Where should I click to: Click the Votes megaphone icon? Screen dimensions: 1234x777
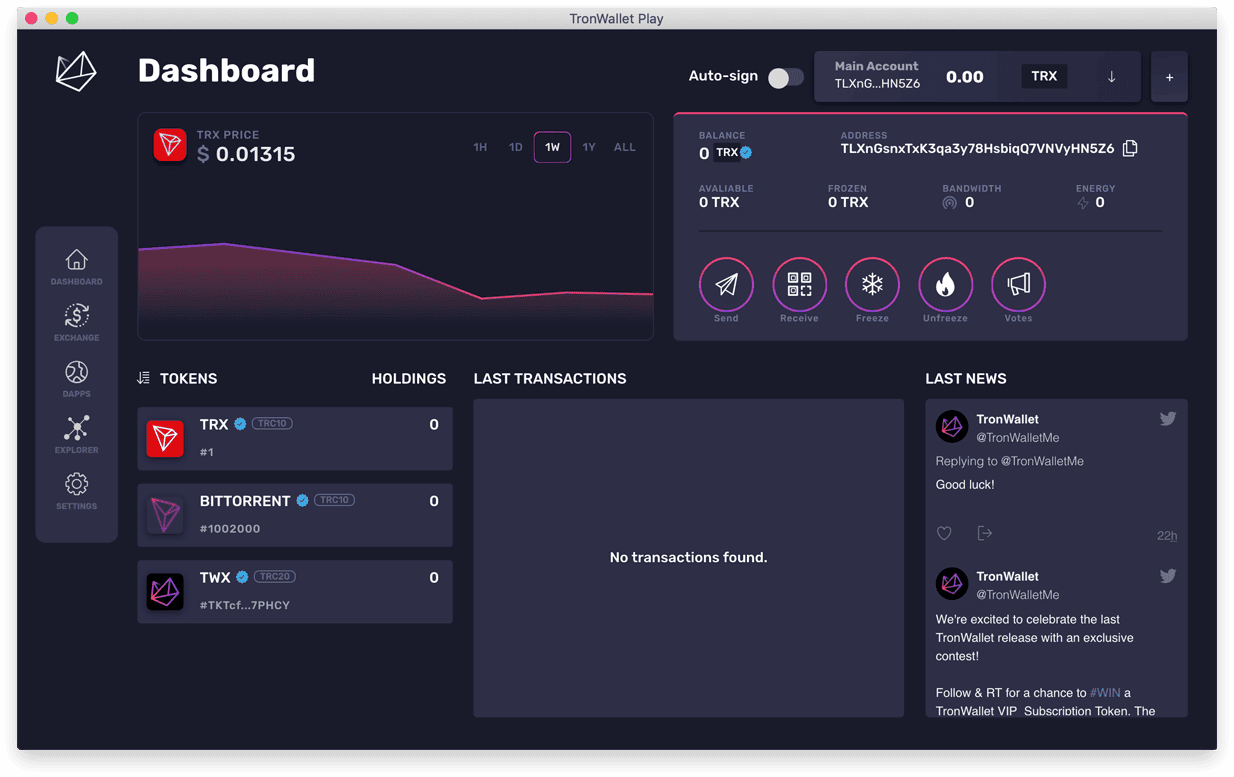(1018, 285)
